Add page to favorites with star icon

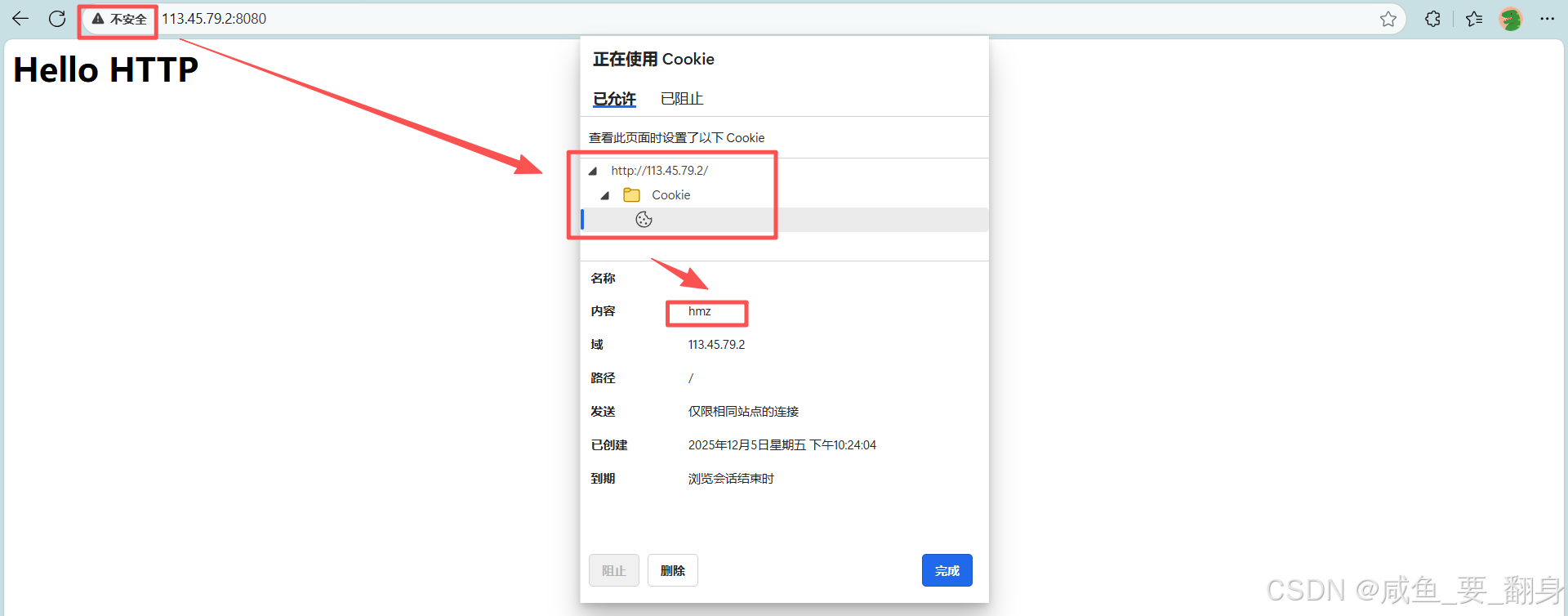pos(1388,19)
